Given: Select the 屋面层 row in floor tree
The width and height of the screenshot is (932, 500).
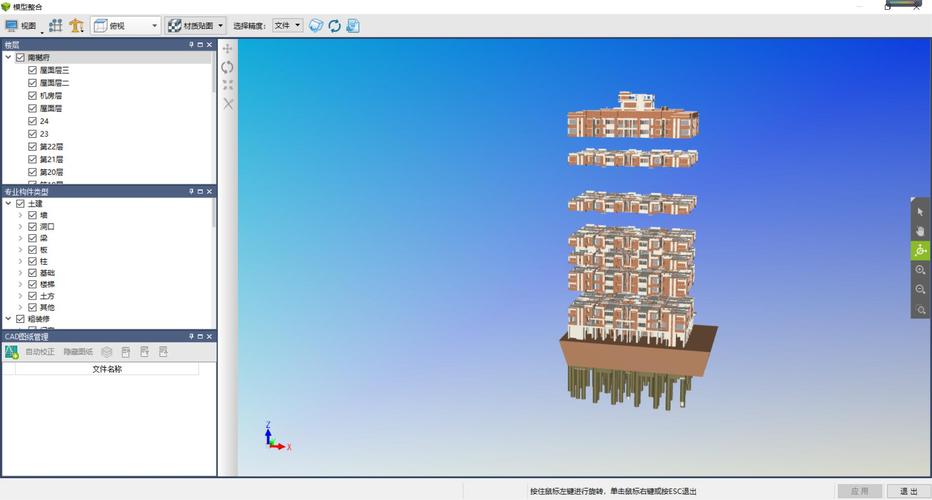Looking at the screenshot, I should [51, 108].
